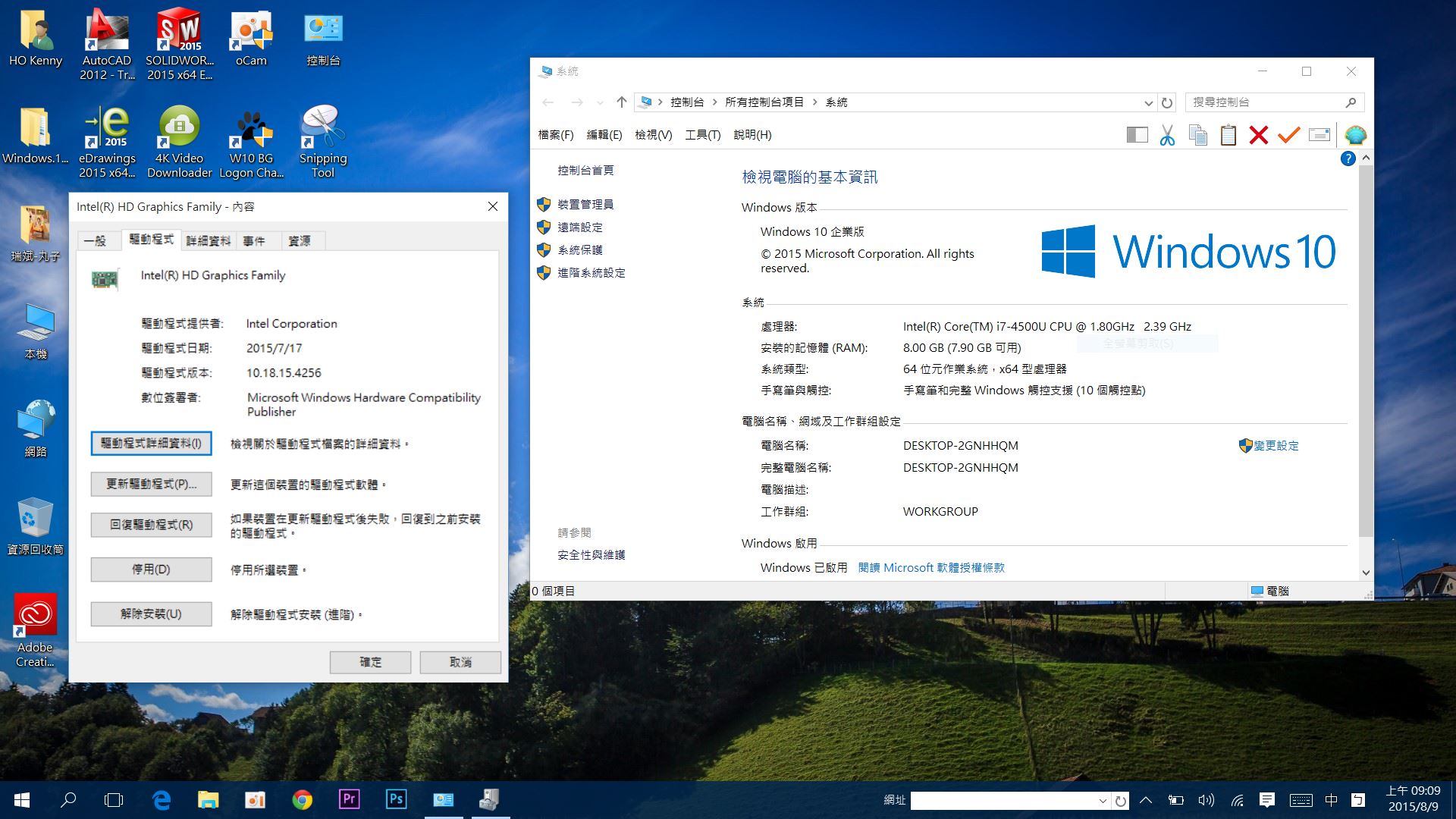This screenshot has height=819, width=1456.
Task: Click 更新驅動程式(P)... button
Action: pyautogui.click(x=151, y=484)
